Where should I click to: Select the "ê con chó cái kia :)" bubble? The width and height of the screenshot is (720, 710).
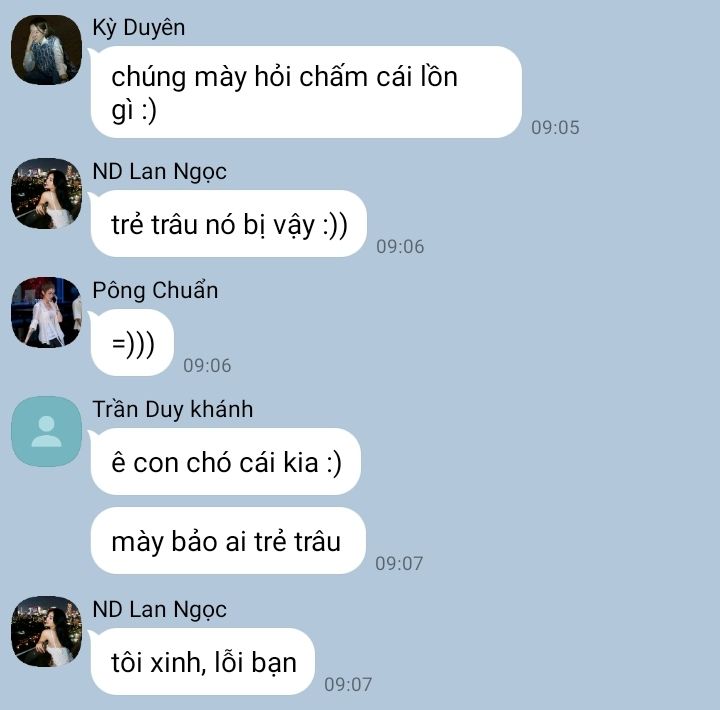tap(225, 462)
